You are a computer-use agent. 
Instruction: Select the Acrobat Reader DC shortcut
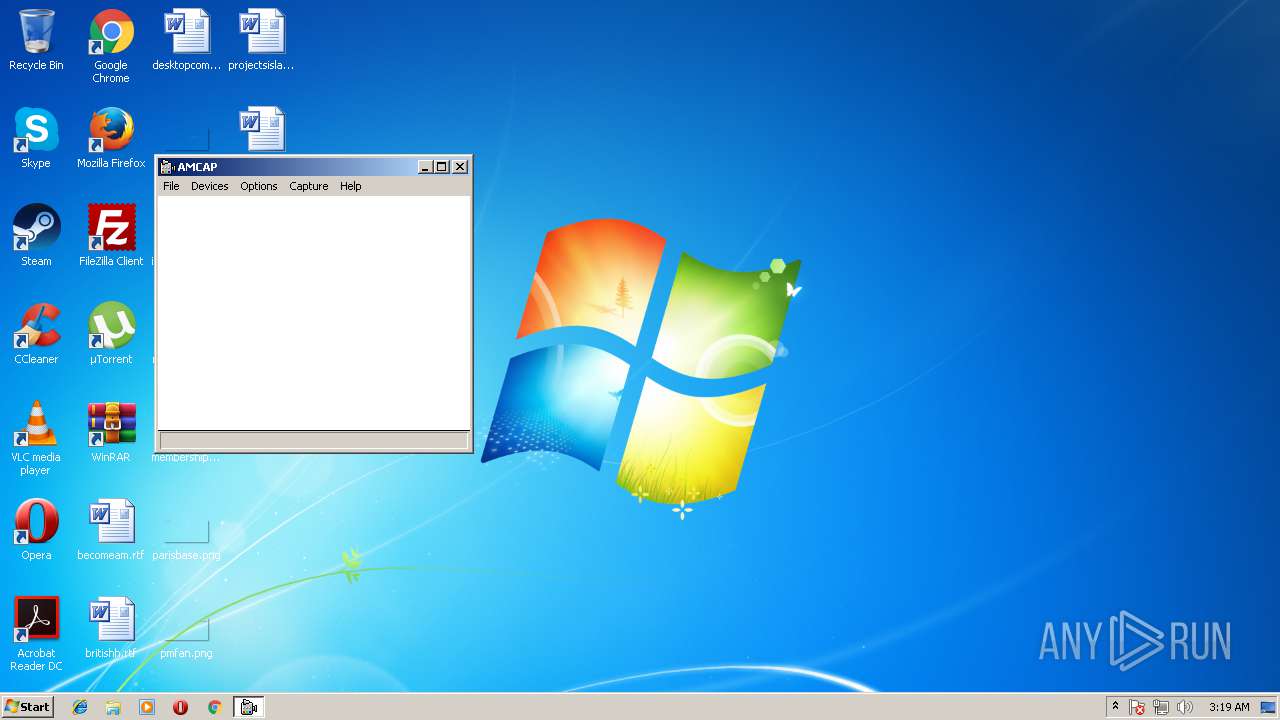(36, 634)
